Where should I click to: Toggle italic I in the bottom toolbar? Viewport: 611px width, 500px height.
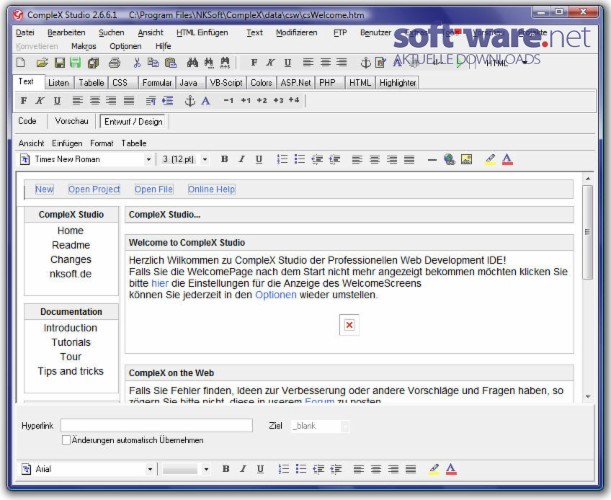(243, 469)
